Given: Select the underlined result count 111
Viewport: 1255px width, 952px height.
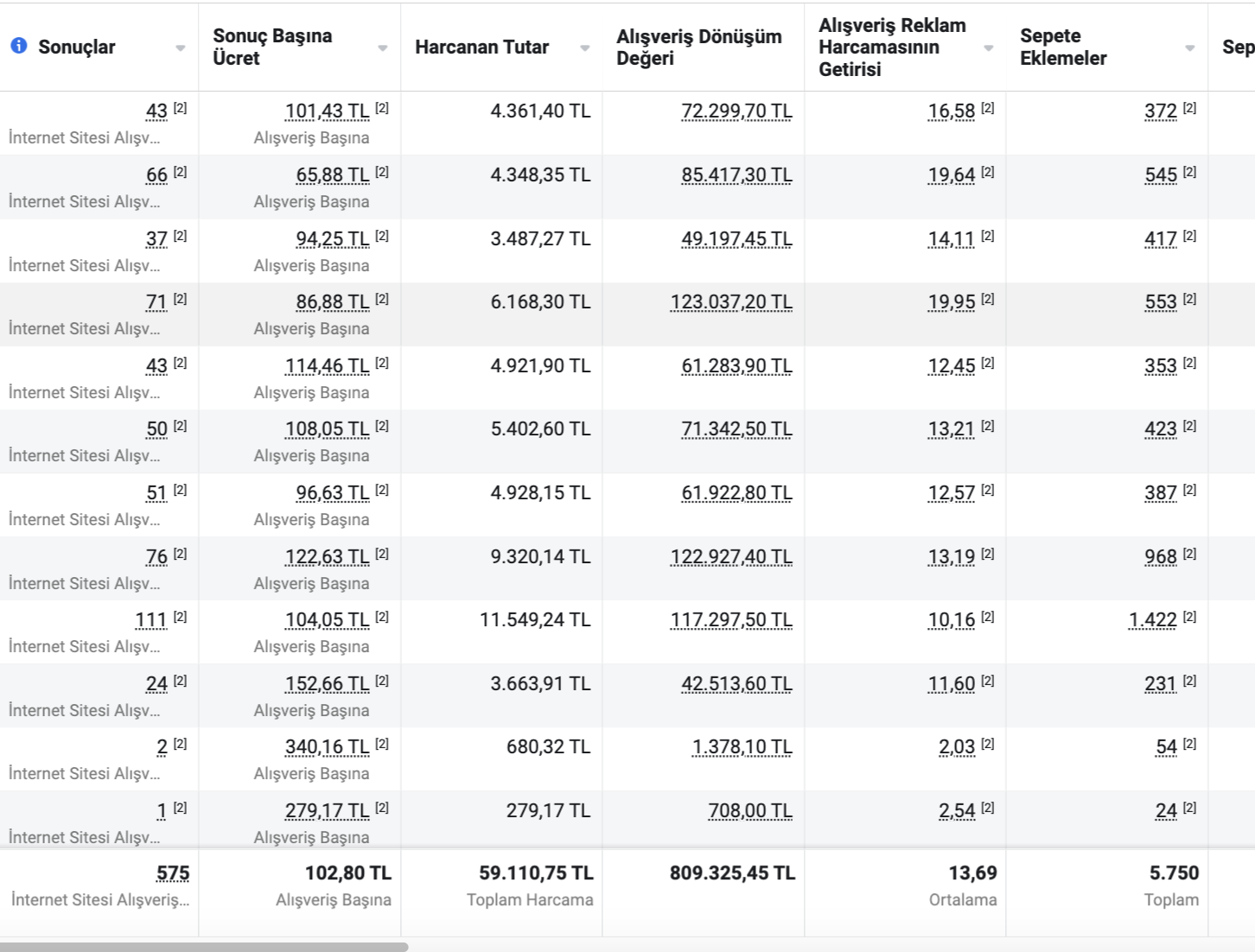Looking at the screenshot, I should pyautogui.click(x=151, y=620).
